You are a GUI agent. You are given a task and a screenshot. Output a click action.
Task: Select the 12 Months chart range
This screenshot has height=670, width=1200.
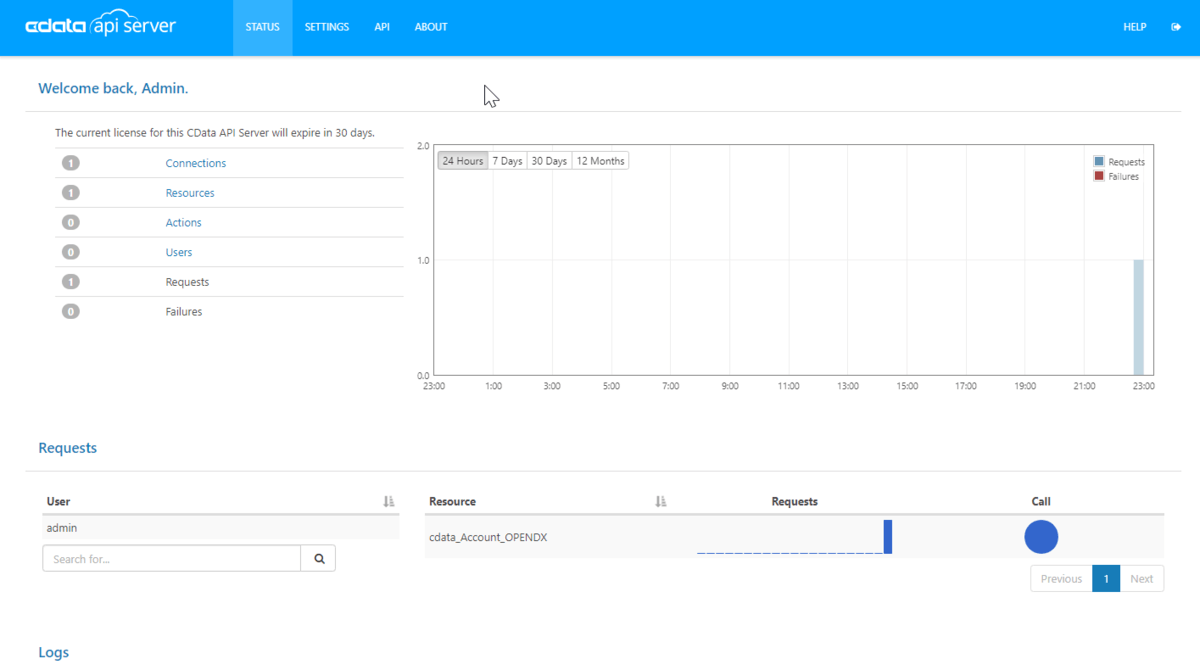point(600,161)
